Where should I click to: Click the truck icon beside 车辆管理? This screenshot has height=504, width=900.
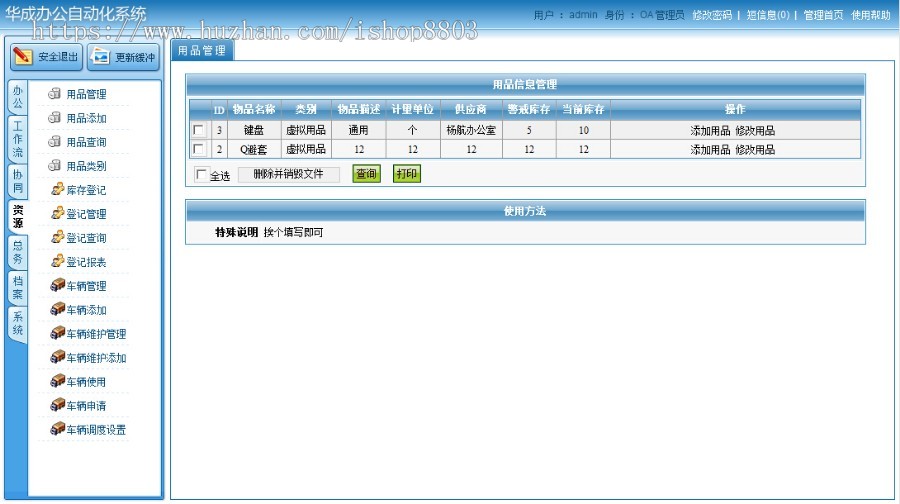(57, 285)
